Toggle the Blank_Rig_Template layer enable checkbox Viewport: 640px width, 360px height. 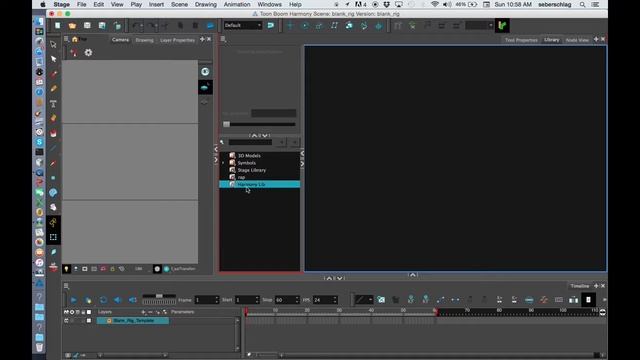(66, 321)
